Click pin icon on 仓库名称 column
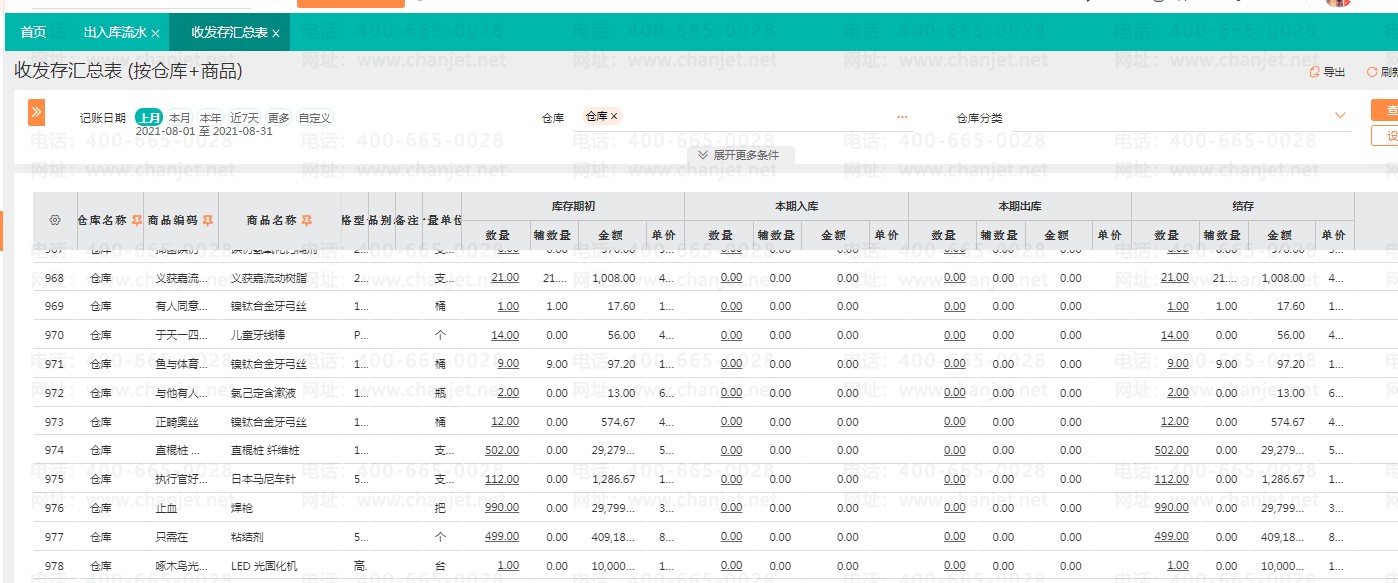The height and width of the screenshot is (583, 1398). coord(136,220)
